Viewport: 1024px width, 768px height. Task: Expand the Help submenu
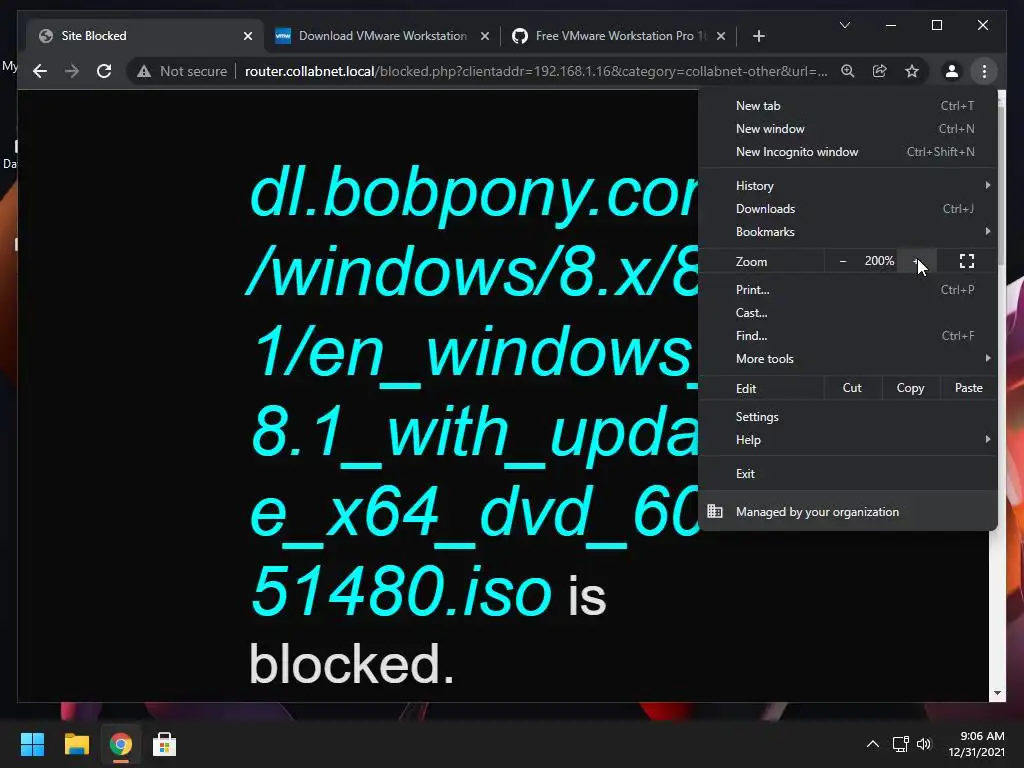point(848,440)
